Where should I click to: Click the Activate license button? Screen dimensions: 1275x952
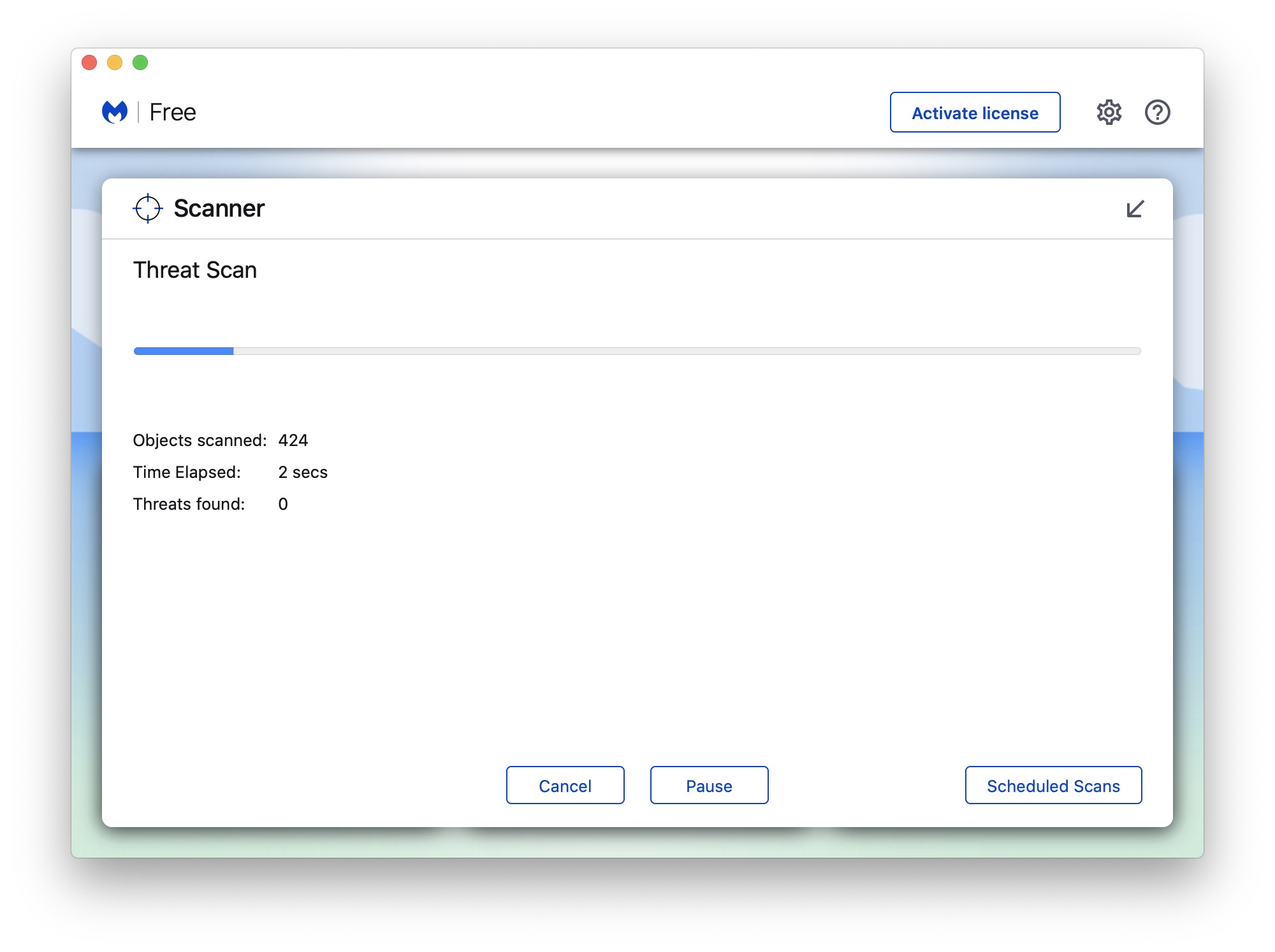click(975, 113)
